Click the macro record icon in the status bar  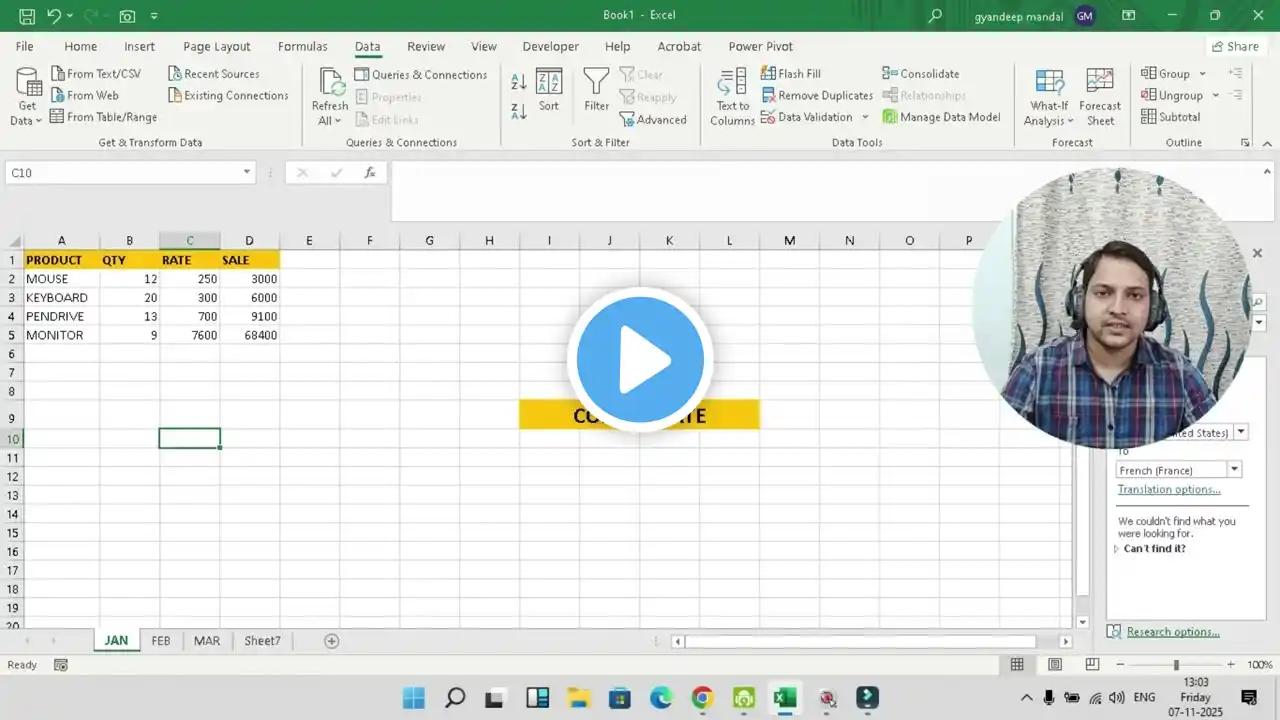[60, 665]
